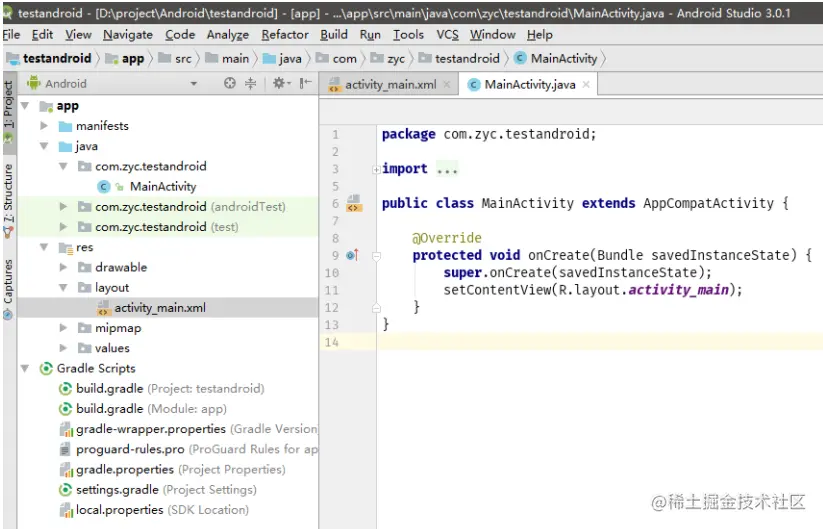Click the @Override annotation on line 8
The height and width of the screenshot is (529, 823).
tap(447, 238)
